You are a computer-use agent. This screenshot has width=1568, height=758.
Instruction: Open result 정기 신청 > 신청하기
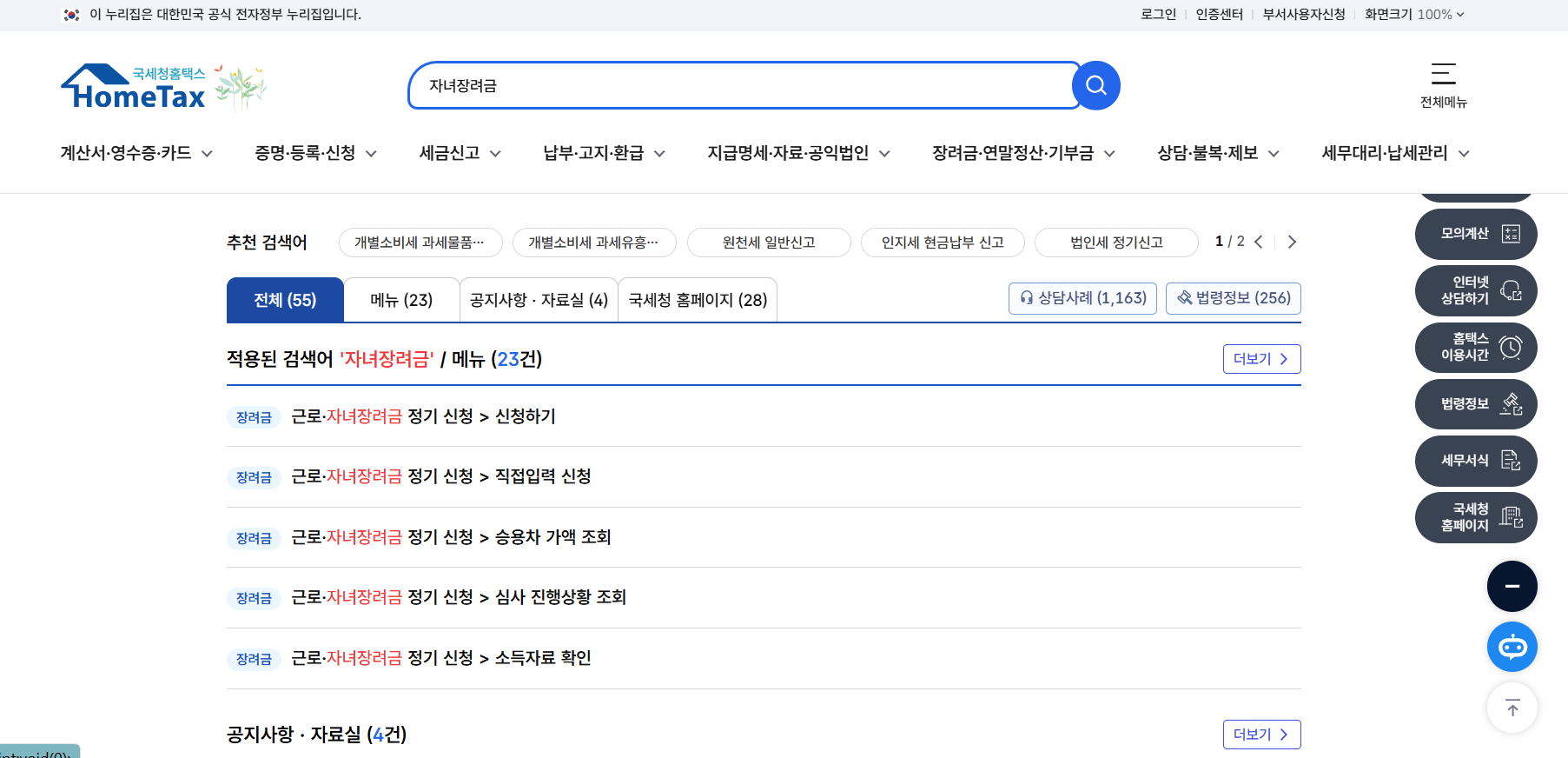point(423,416)
